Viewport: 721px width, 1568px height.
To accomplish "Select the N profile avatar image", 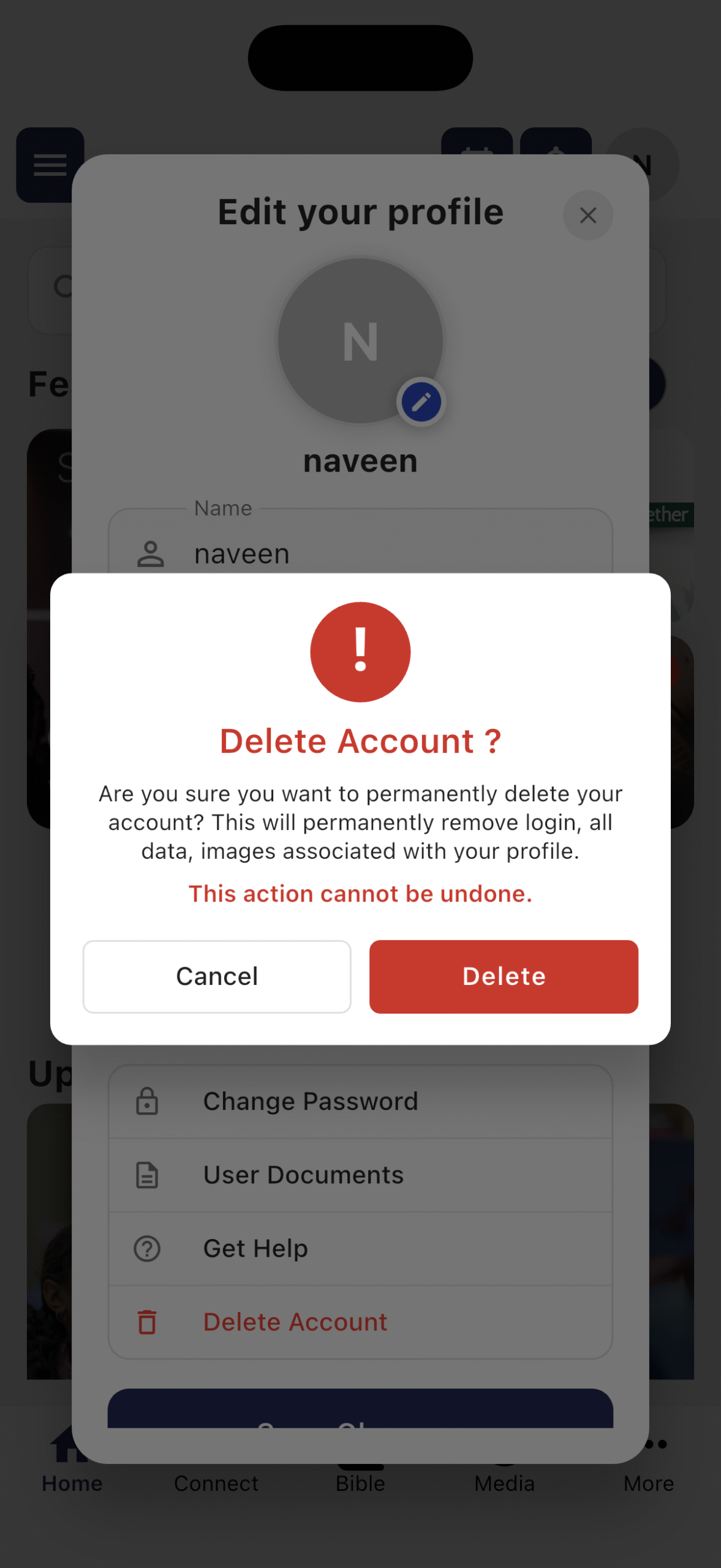I will tap(360, 340).
